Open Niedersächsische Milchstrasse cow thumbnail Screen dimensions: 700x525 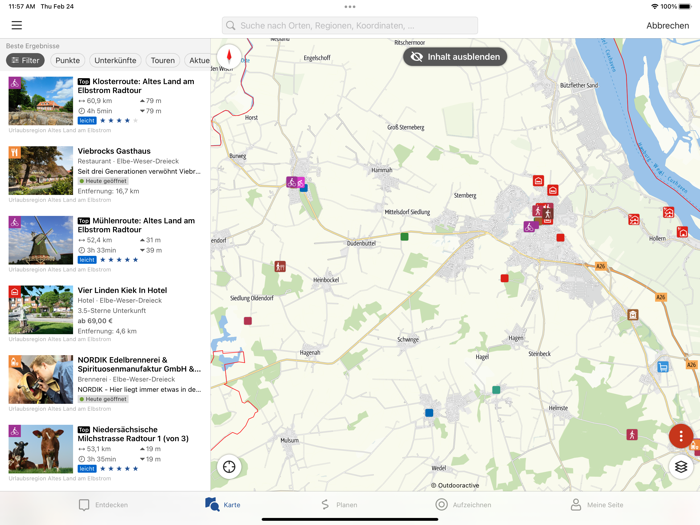41,449
